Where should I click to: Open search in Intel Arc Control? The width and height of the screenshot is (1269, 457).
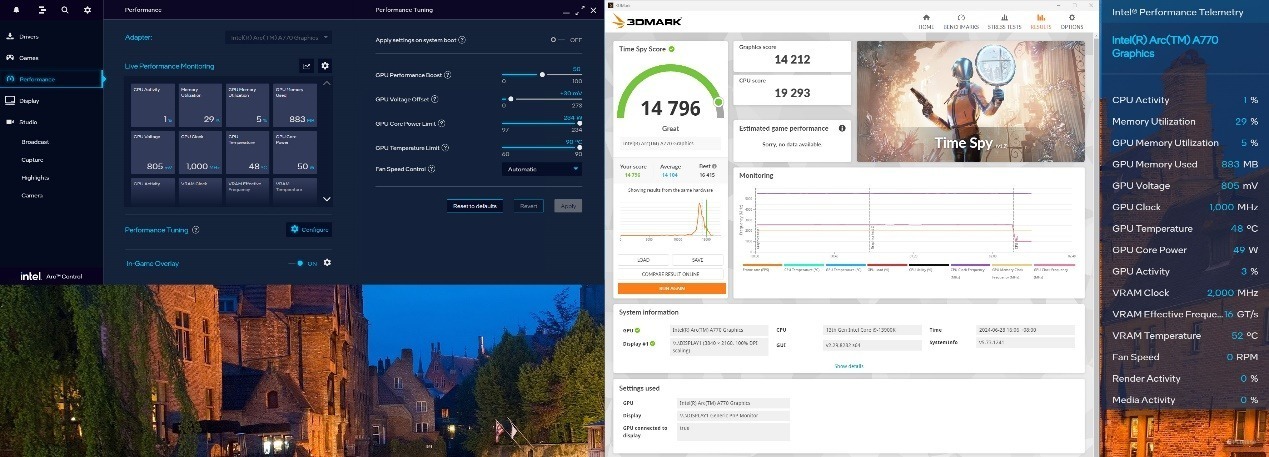64,9
